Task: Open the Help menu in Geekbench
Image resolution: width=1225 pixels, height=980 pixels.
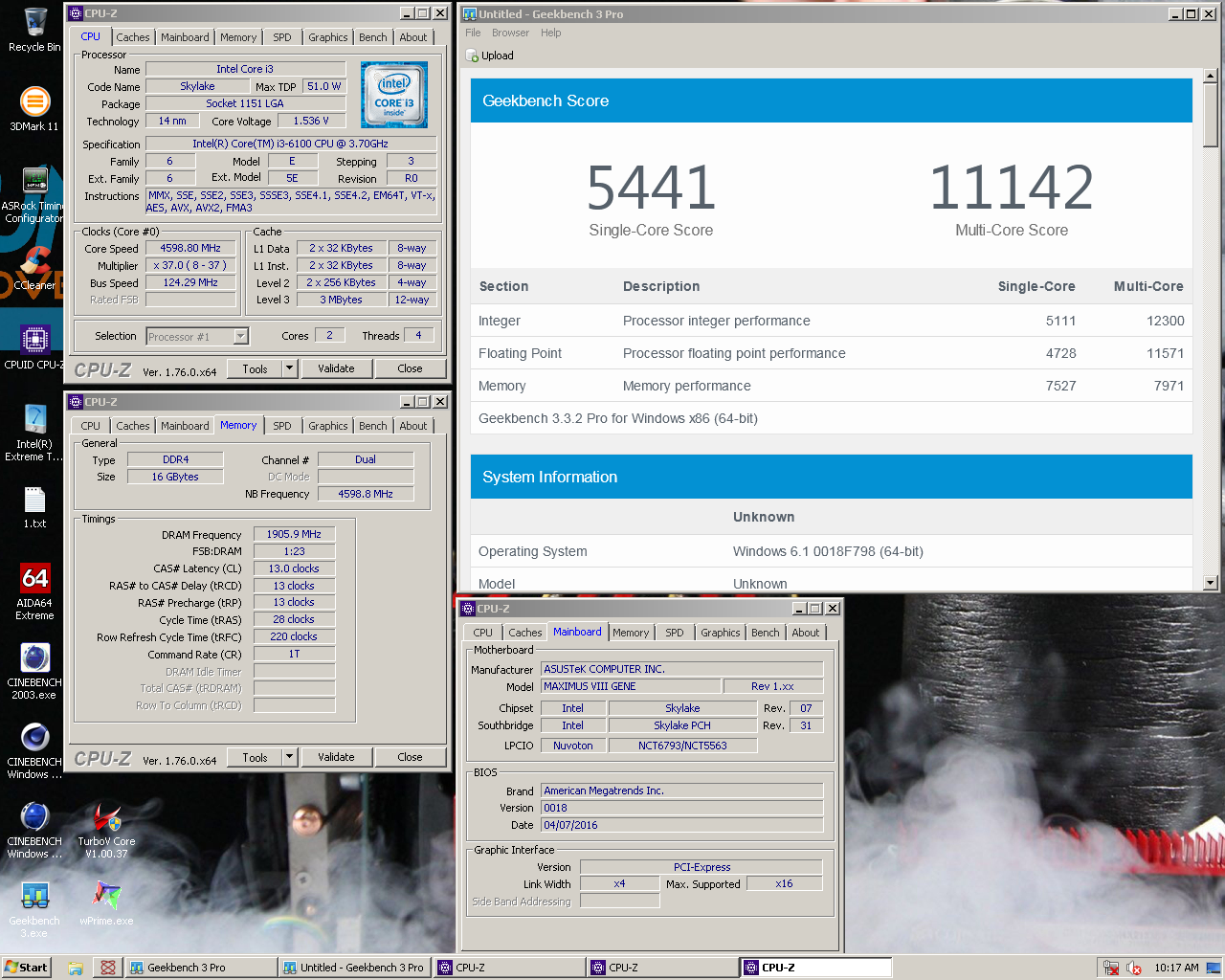Action: click(x=550, y=33)
